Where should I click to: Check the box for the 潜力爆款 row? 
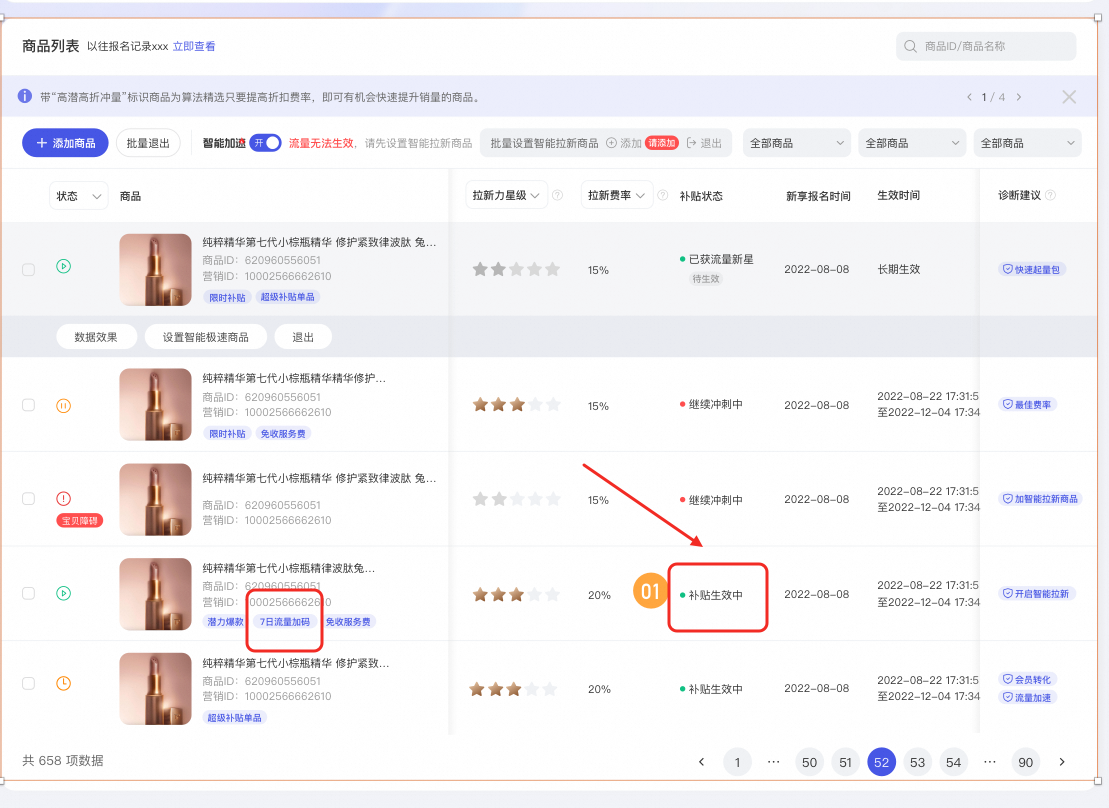(28, 593)
